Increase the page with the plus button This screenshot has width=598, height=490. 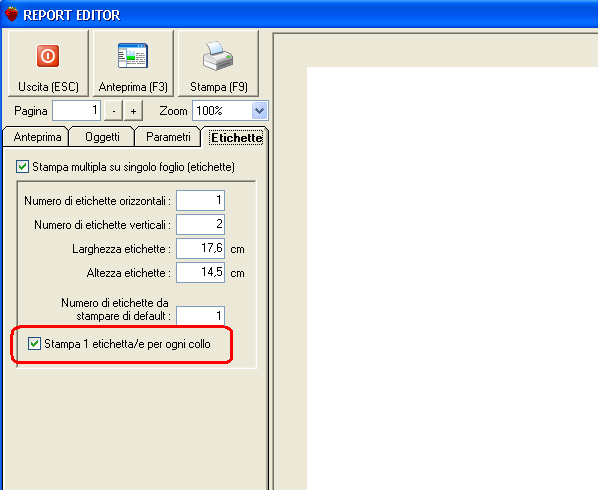tap(133, 111)
